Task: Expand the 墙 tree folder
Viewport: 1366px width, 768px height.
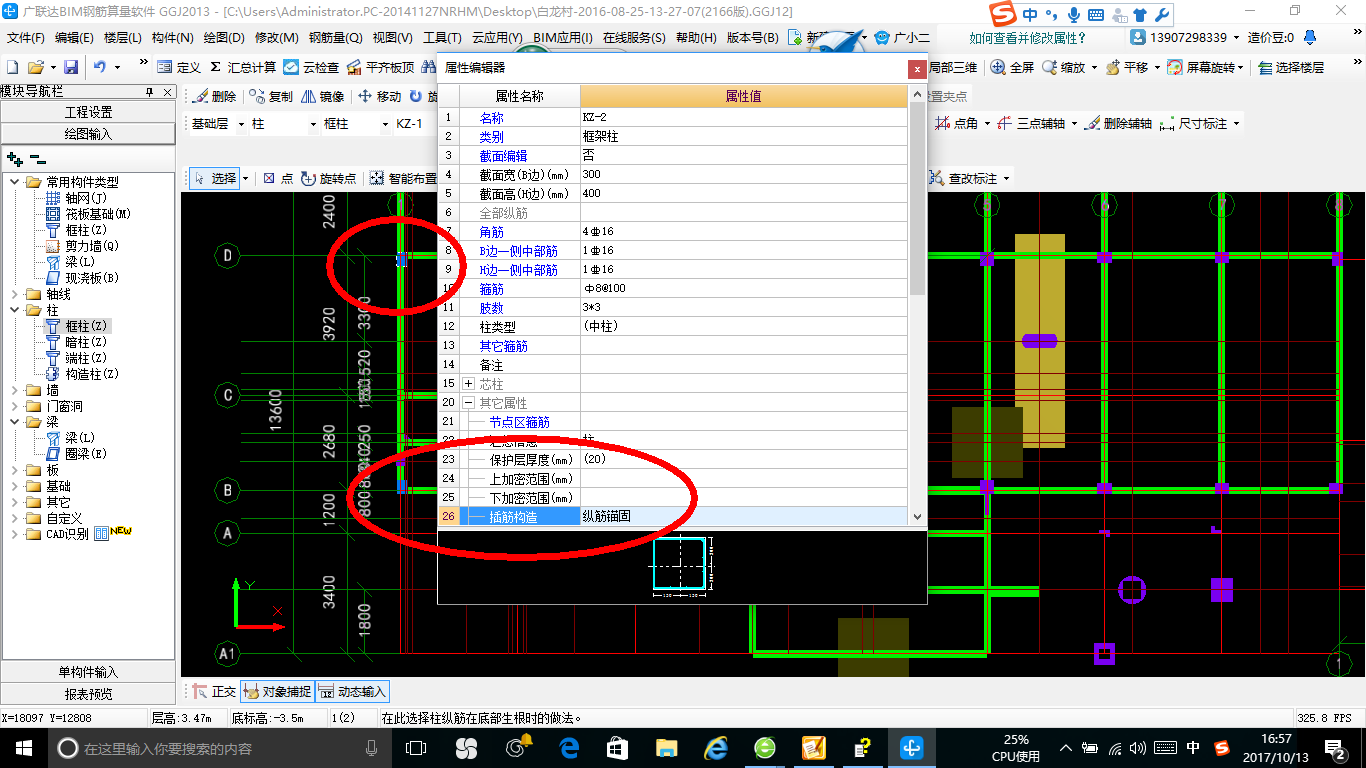Action: coord(15,390)
